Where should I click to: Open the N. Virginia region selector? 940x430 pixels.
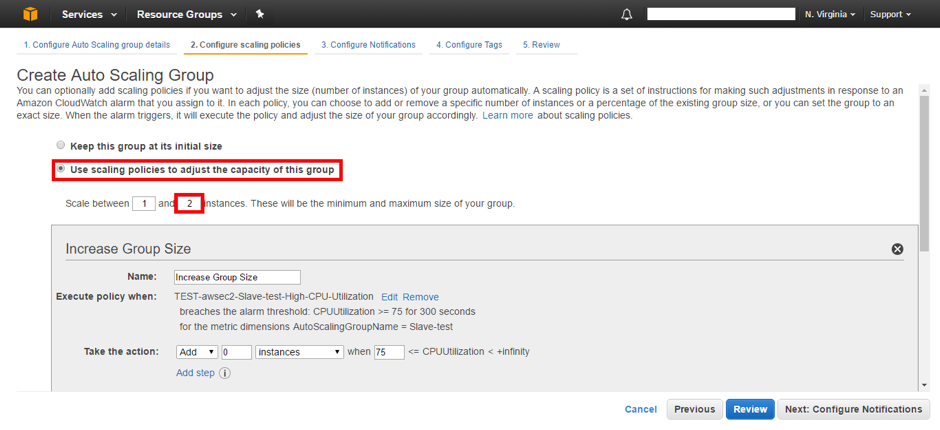[x=830, y=14]
